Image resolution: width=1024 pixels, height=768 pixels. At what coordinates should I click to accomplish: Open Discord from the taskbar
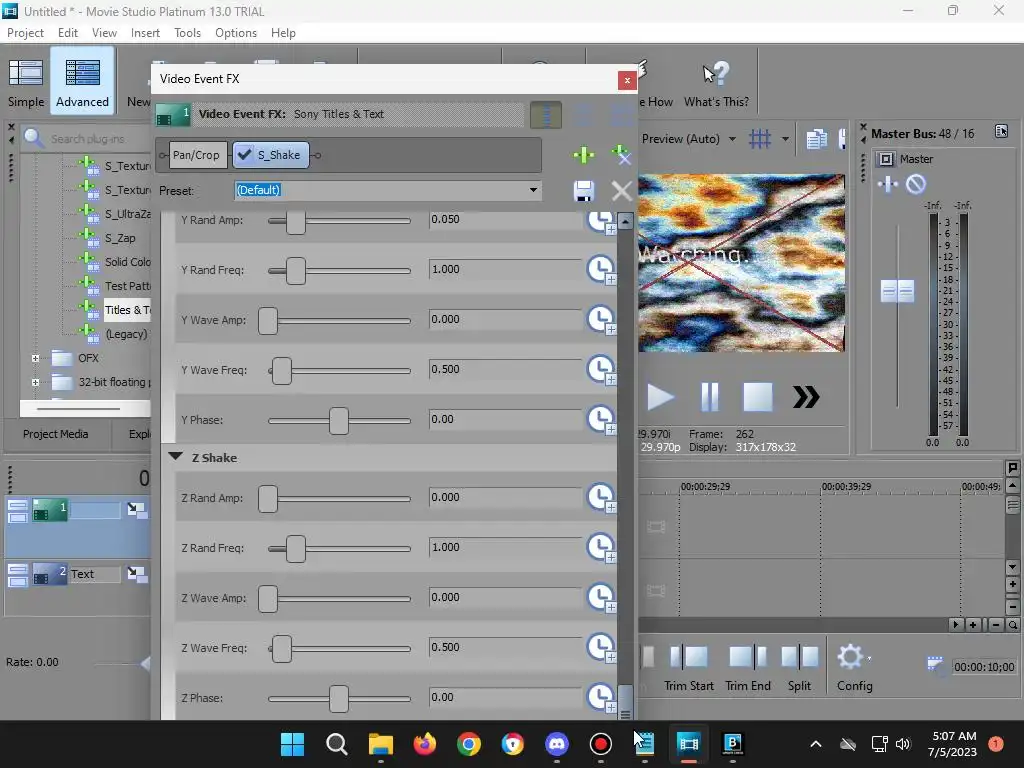click(556, 743)
